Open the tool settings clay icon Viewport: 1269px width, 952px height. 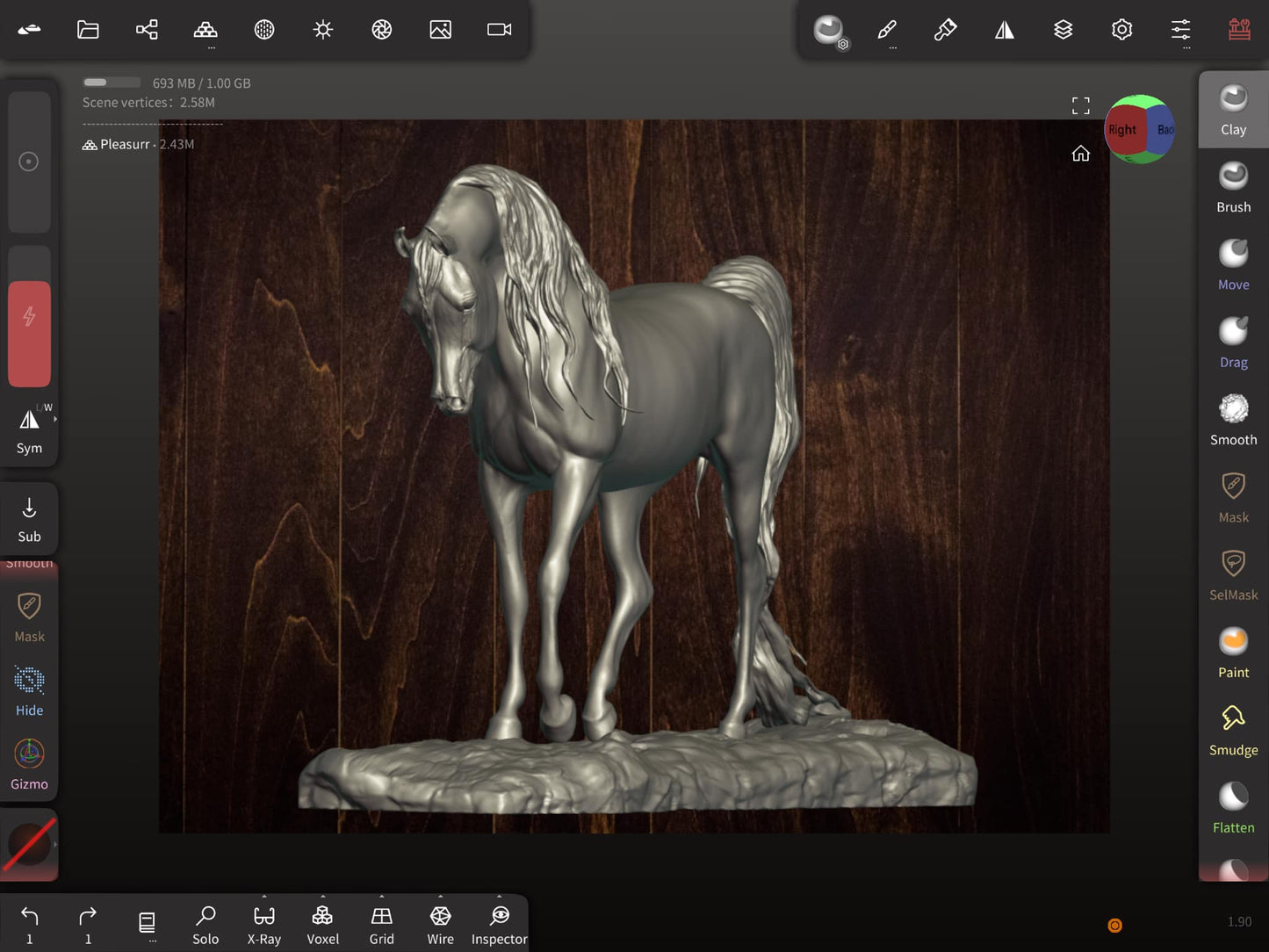coord(829,31)
